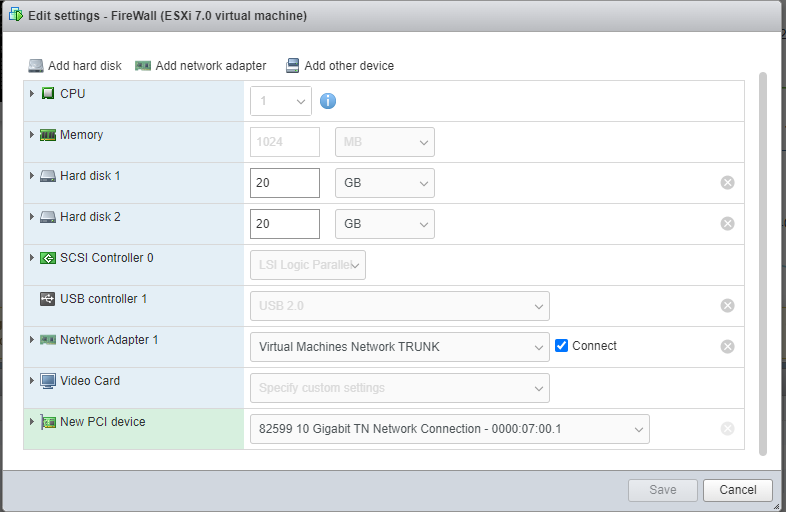This screenshot has width=786, height=512.
Task: Click the Save button
Action: click(x=661, y=490)
